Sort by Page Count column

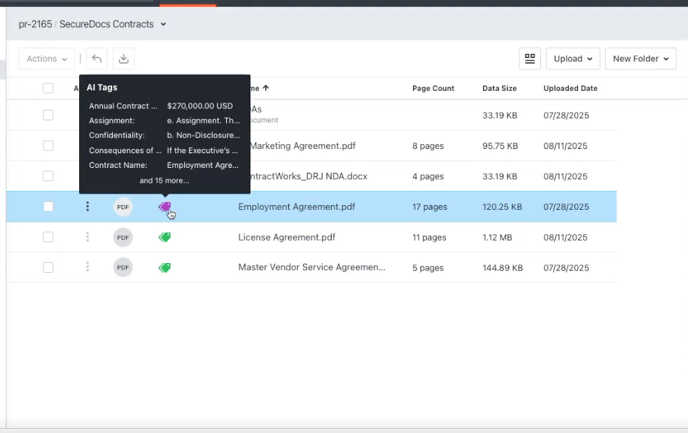tap(433, 88)
